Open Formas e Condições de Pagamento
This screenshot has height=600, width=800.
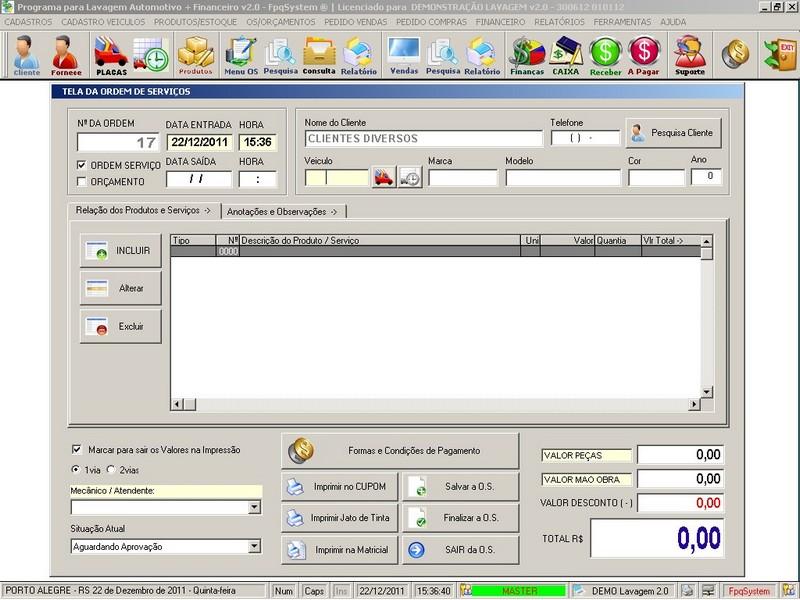[400, 451]
